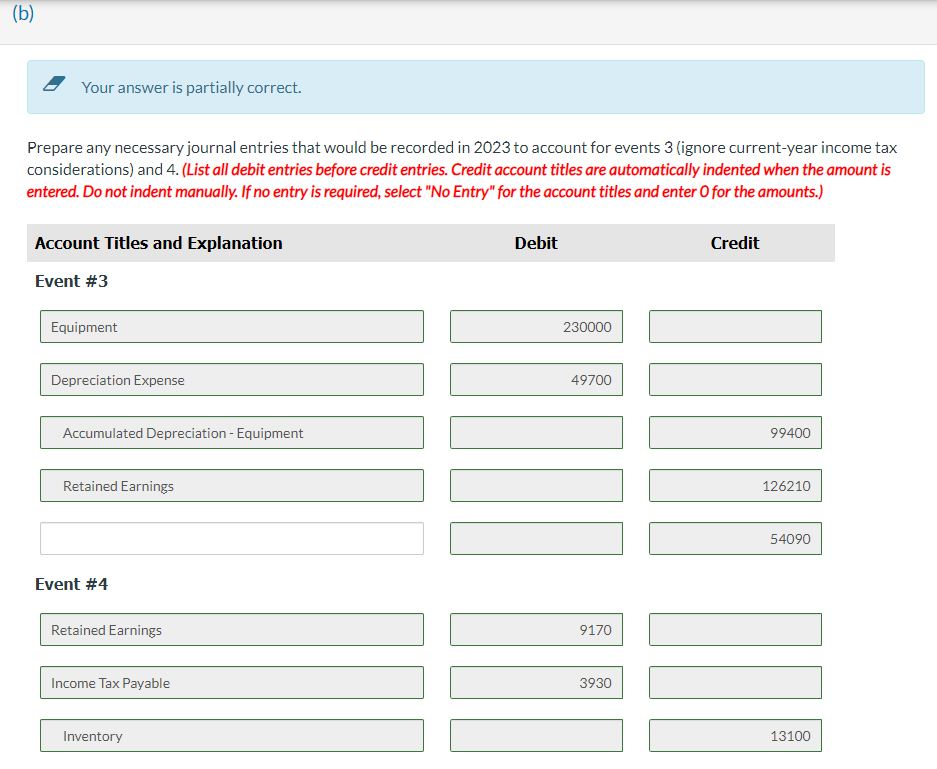Click the Accumulated Depreciation credit field showing 99400
The height and width of the screenshot is (769, 937).
click(735, 432)
